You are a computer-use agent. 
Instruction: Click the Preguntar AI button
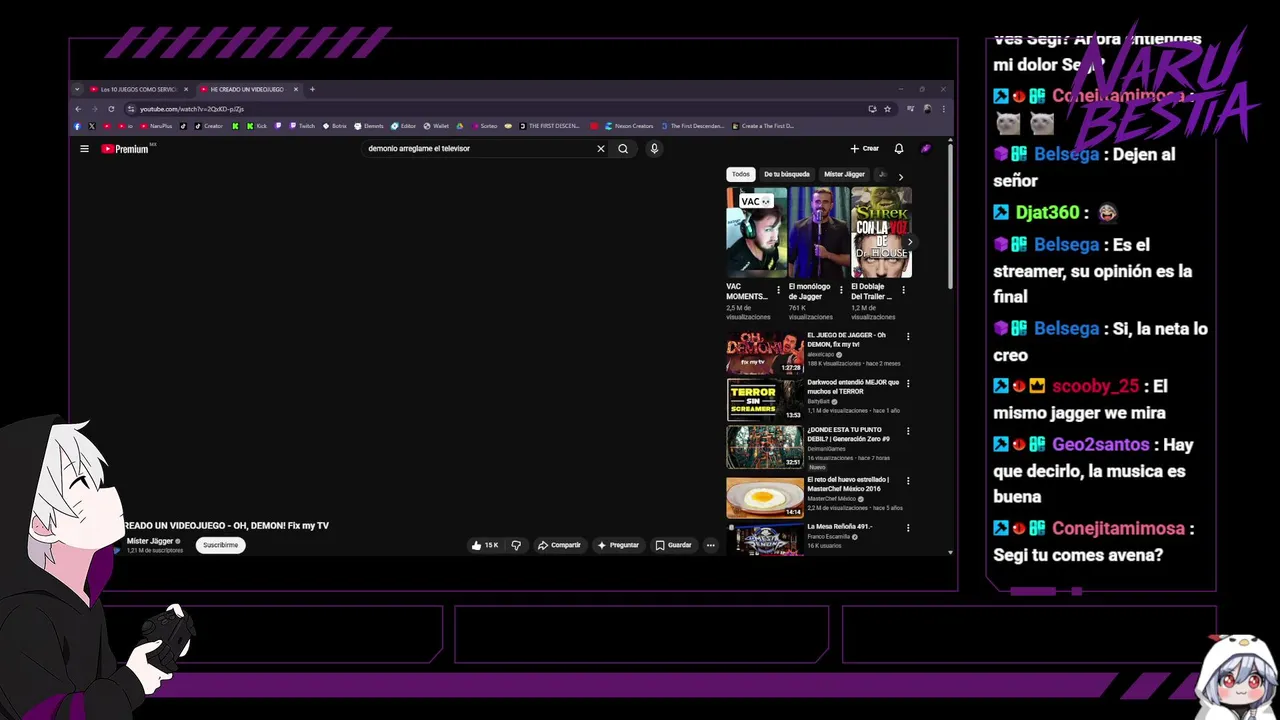618,545
